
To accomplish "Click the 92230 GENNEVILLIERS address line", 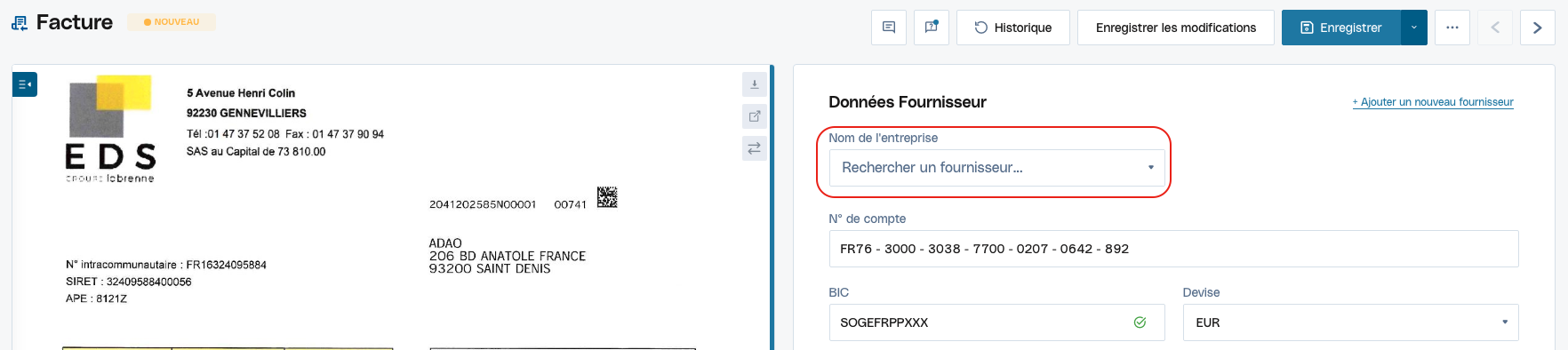I will tap(246, 113).
